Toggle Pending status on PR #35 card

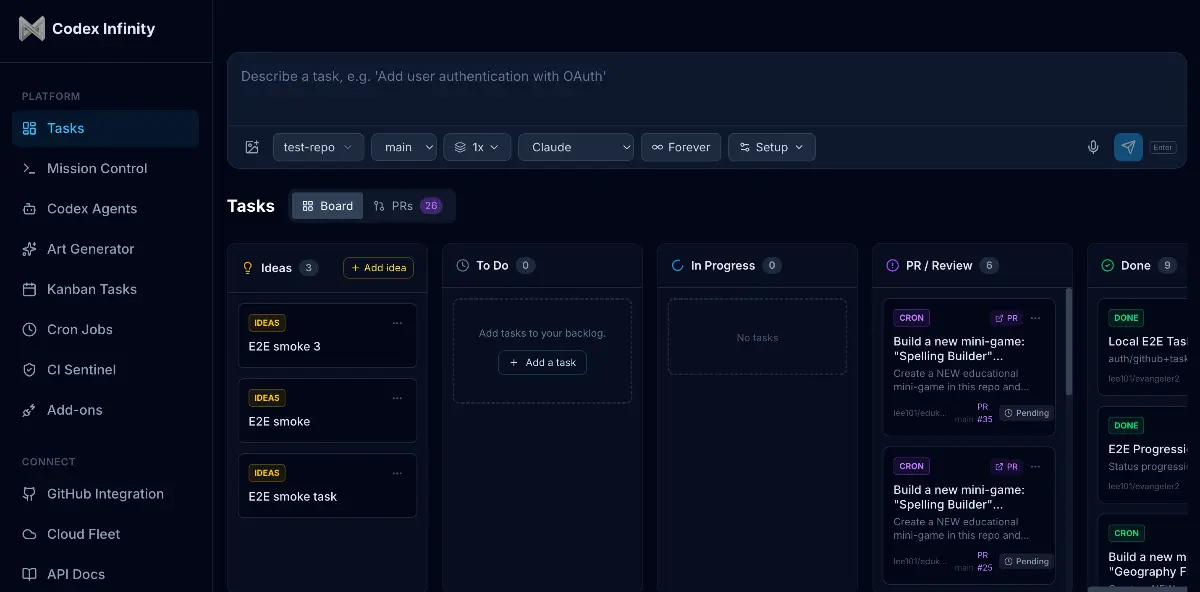pyautogui.click(x=1026, y=412)
